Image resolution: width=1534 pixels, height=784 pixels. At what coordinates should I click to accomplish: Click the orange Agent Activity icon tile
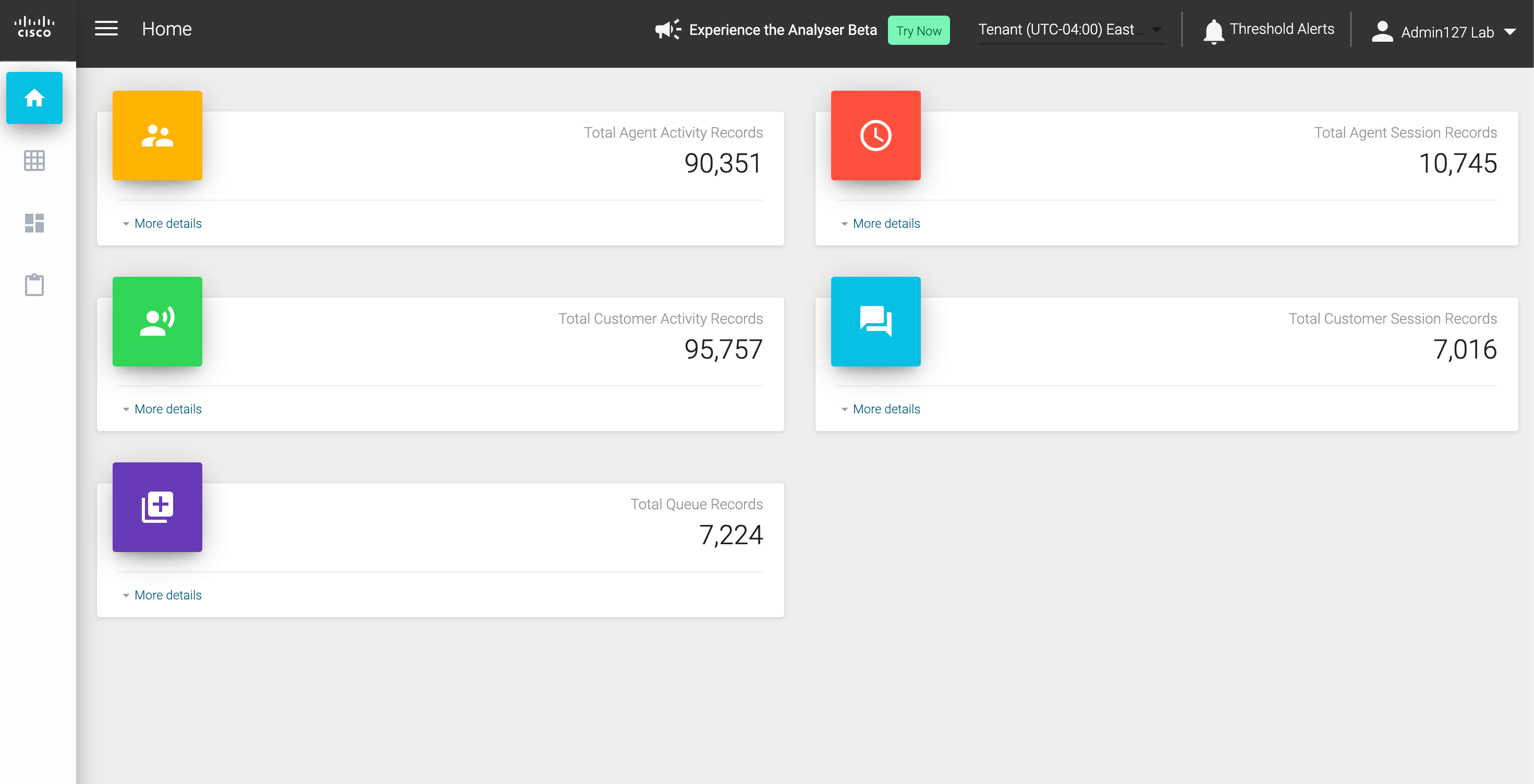(x=157, y=136)
